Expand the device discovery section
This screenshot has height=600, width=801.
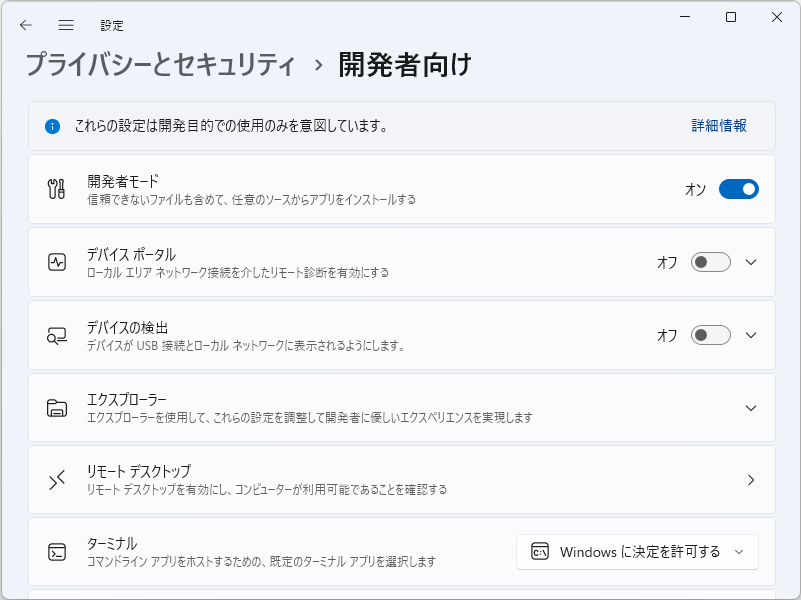[x=751, y=335]
